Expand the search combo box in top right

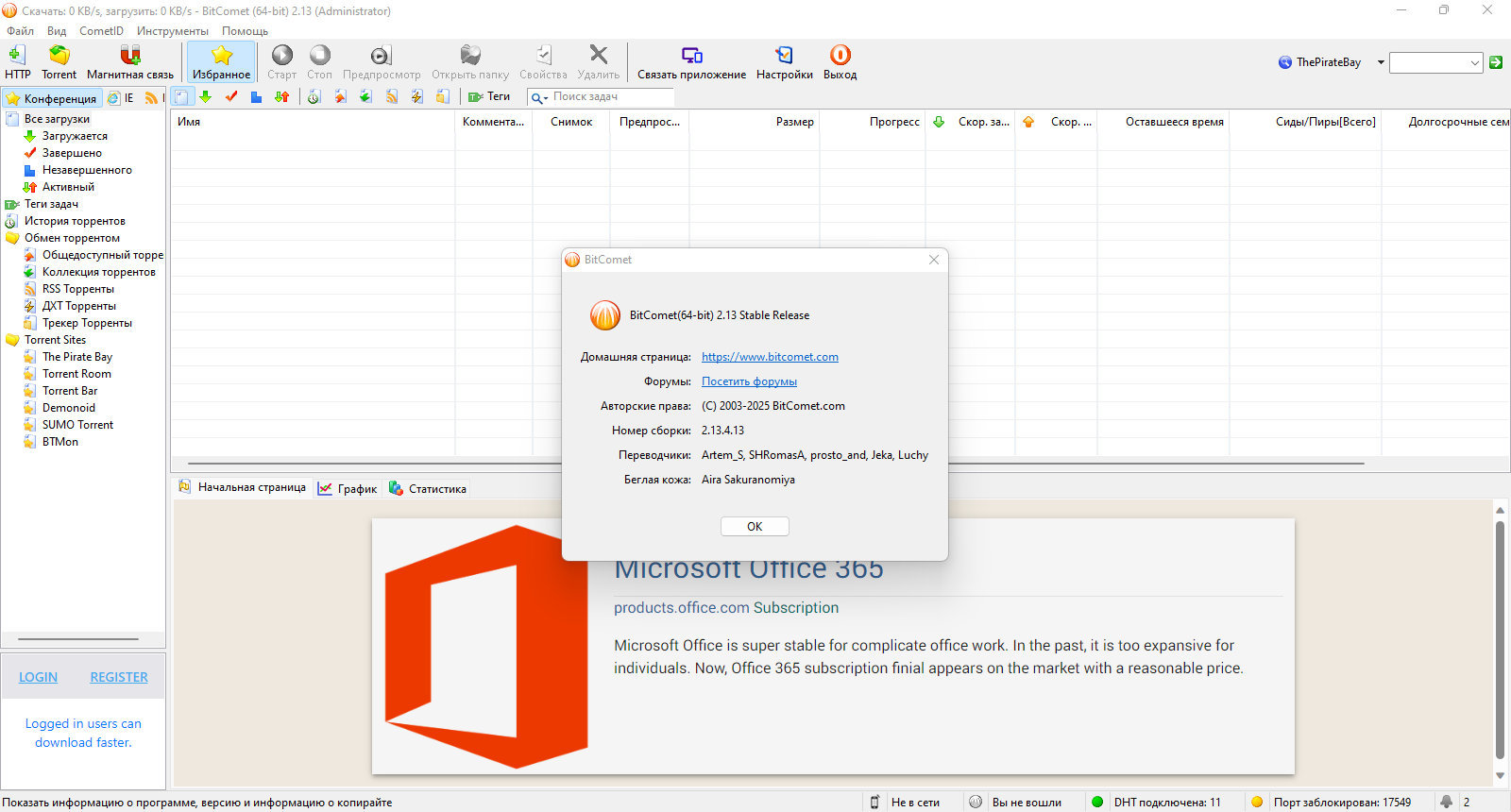pyautogui.click(x=1474, y=63)
